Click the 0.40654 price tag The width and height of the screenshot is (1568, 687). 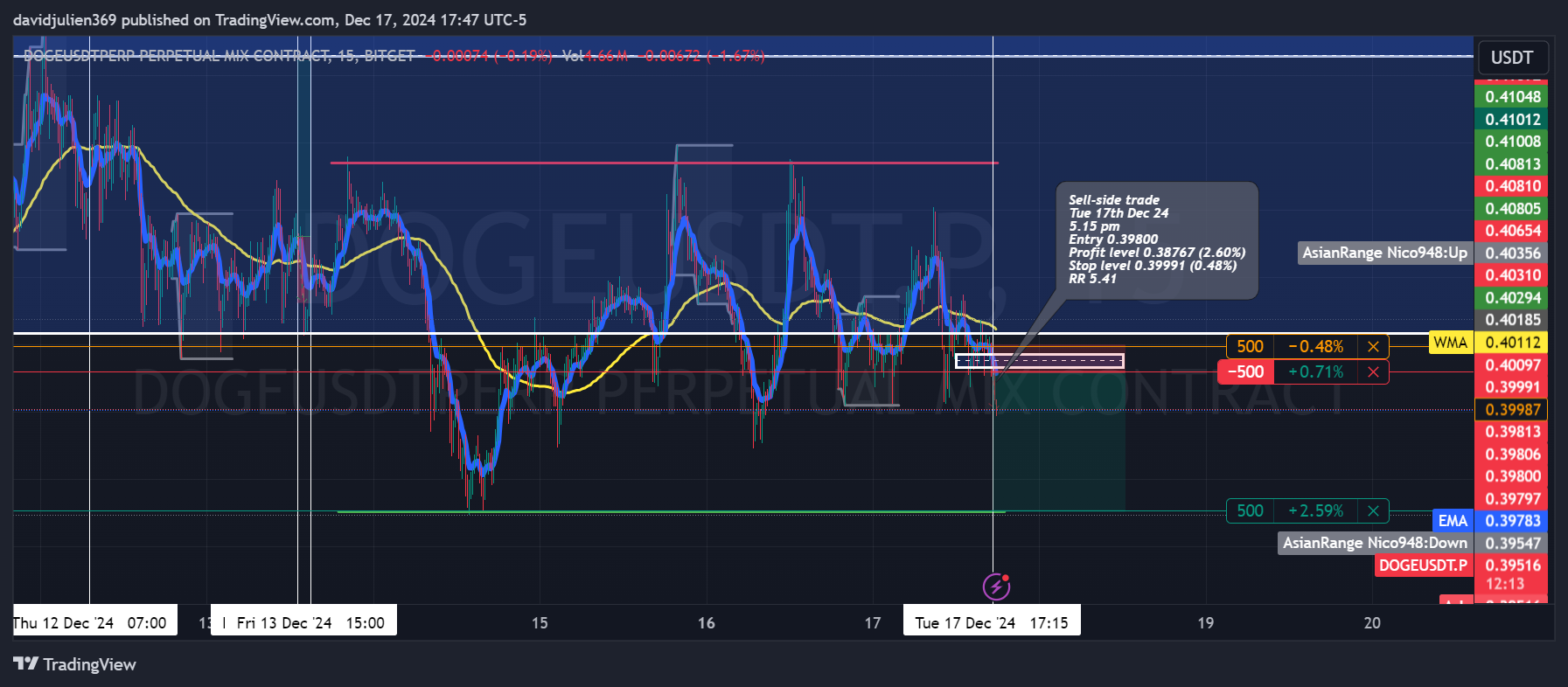pyautogui.click(x=1512, y=231)
